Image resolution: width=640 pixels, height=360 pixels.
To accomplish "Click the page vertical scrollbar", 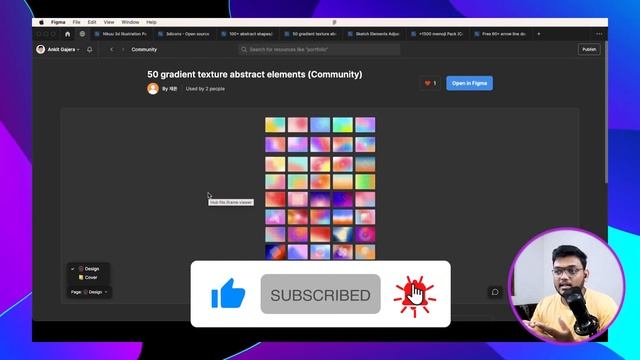I will tap(606, 112).
